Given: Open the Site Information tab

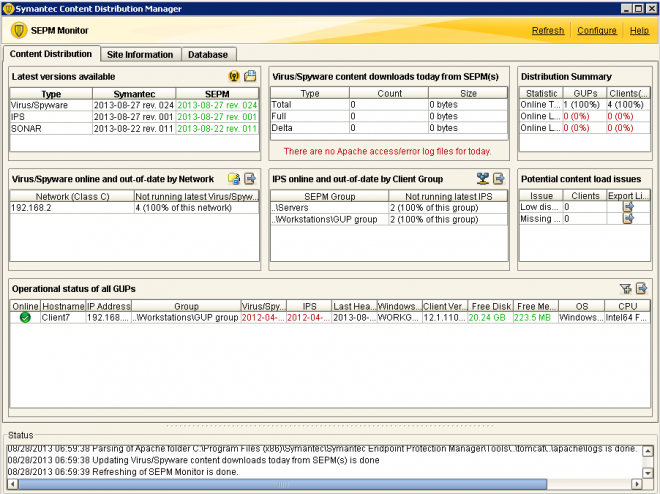Looking at the screenshot, I should (140, 55).
